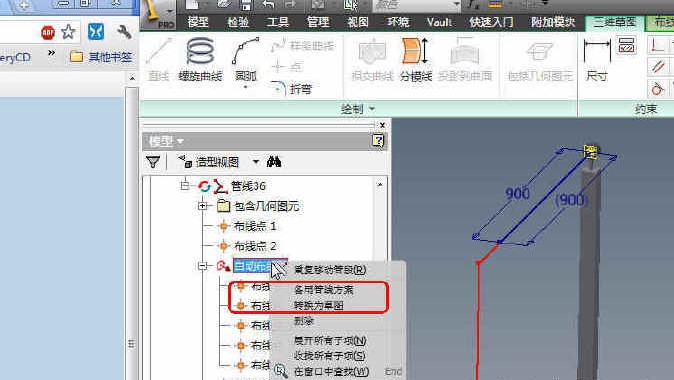Image resolution: width=674 pixels, height=380 pixels.
Task: Click the 900 dimension in 3D view
Action: pyautogui.click(x=517, y=193)
